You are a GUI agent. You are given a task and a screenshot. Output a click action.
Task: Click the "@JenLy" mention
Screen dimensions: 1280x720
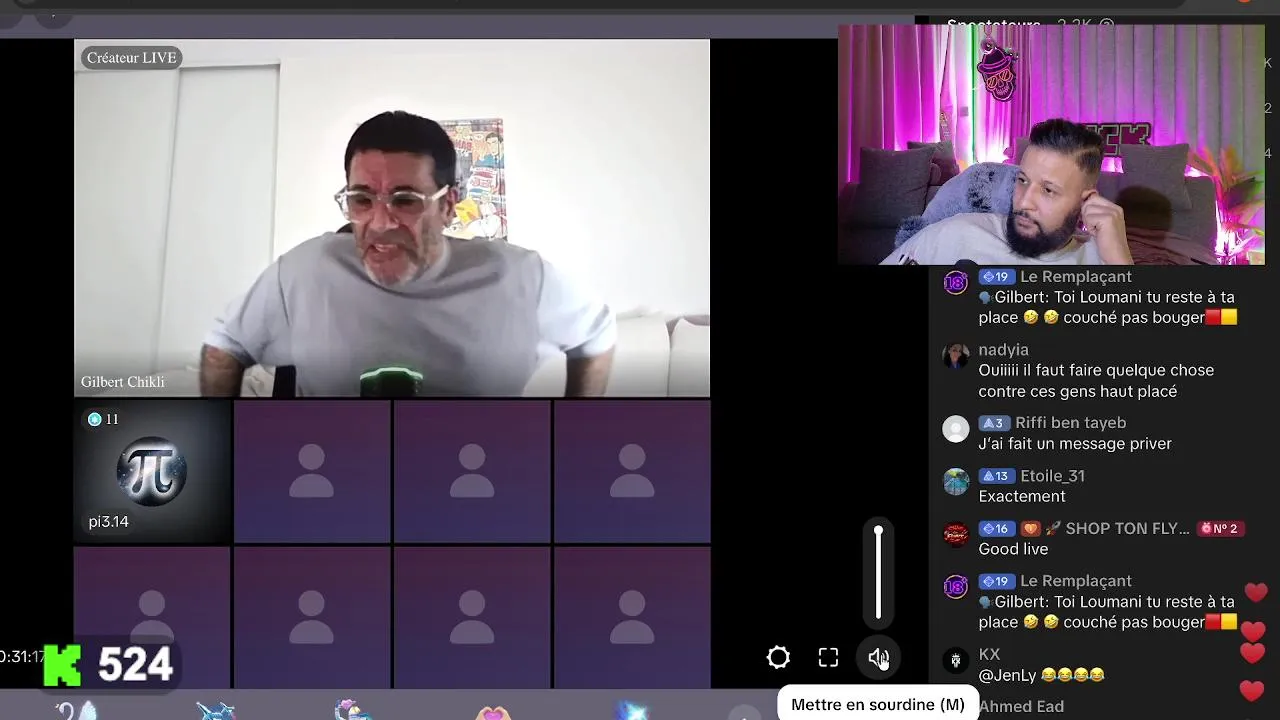[1008, 676]
